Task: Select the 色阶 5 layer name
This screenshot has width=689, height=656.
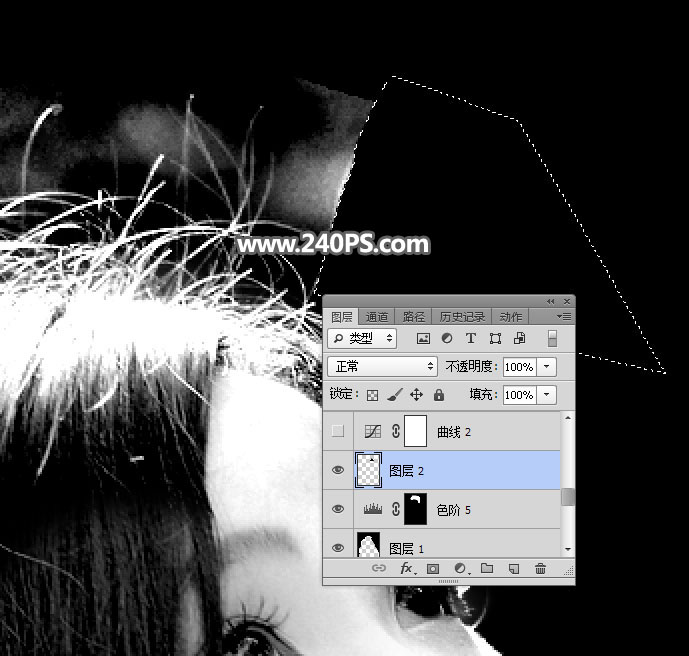Action: [x=453, y=510]
